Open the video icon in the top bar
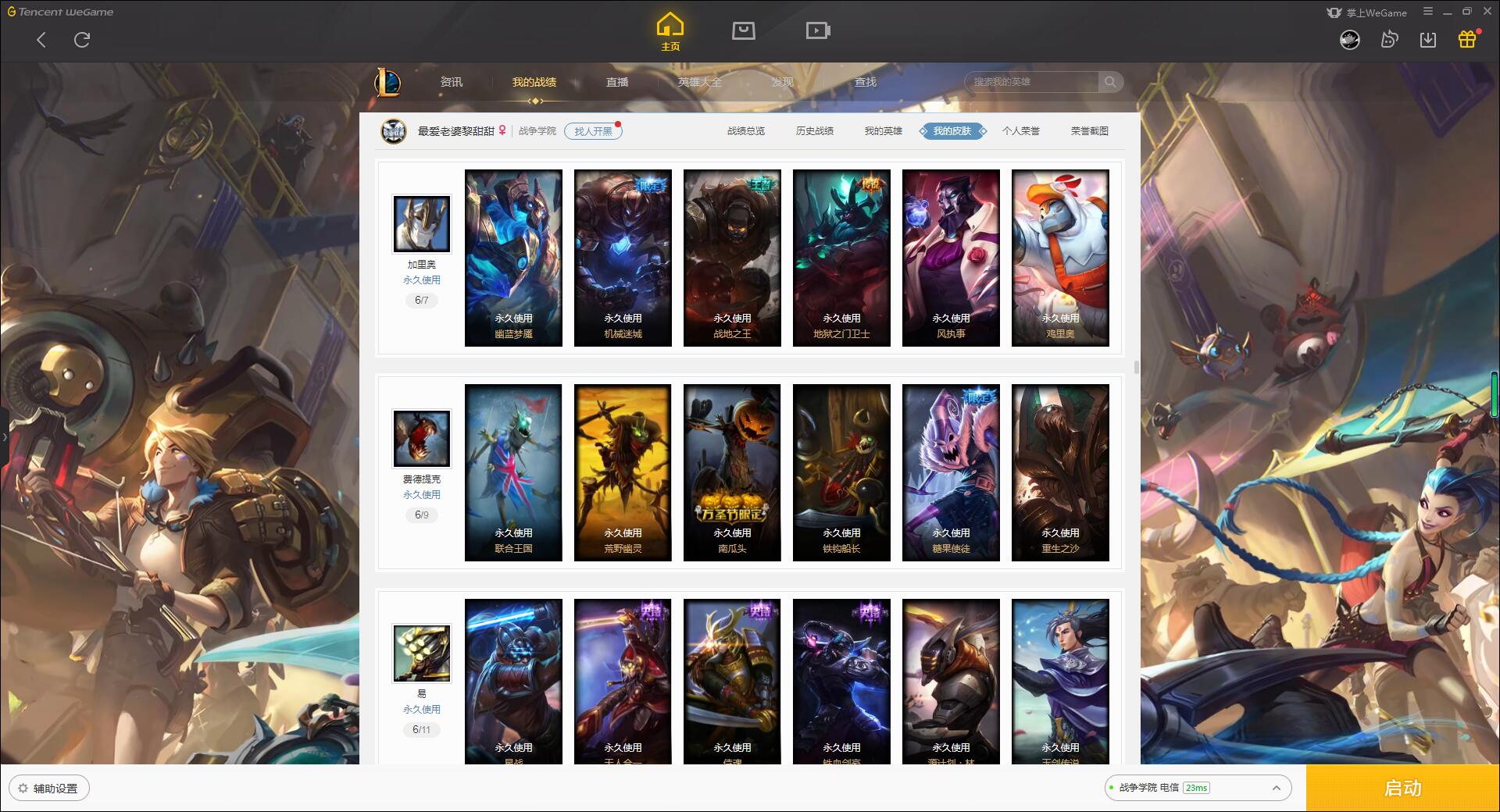The width and height of the screenshot is (1500, 812). point(818,31)
